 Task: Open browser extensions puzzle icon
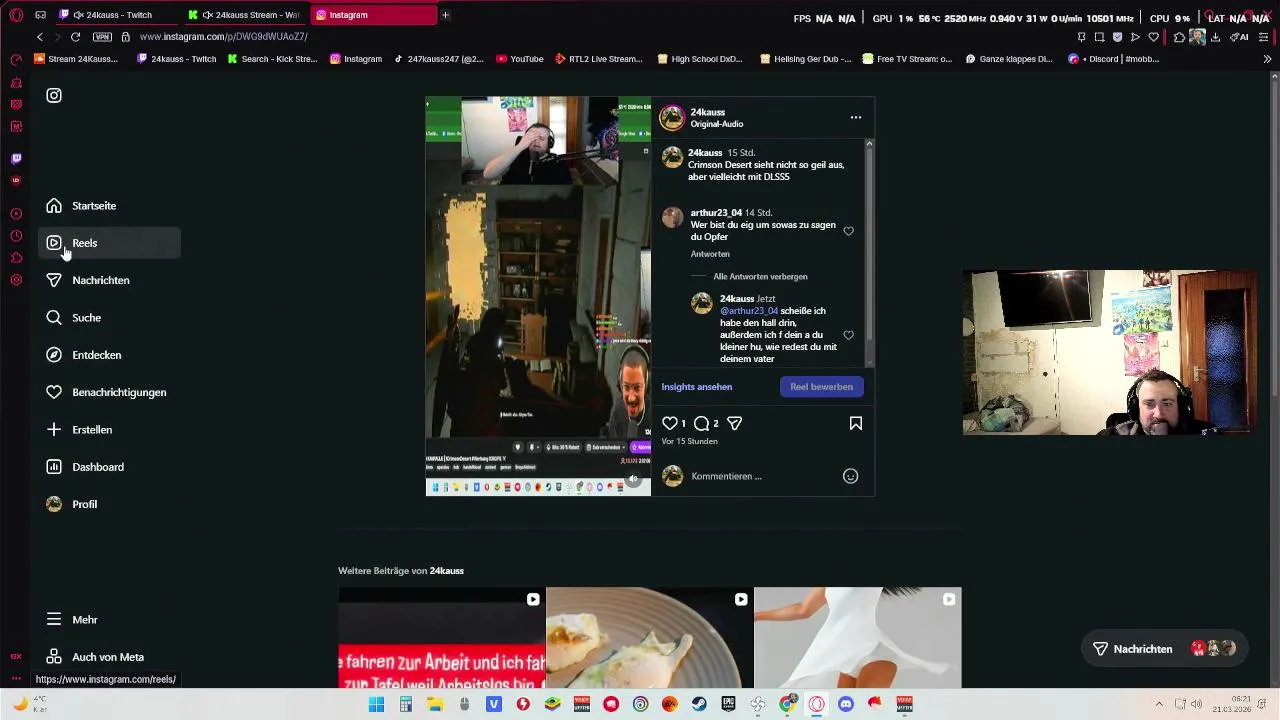[1180, 37]
